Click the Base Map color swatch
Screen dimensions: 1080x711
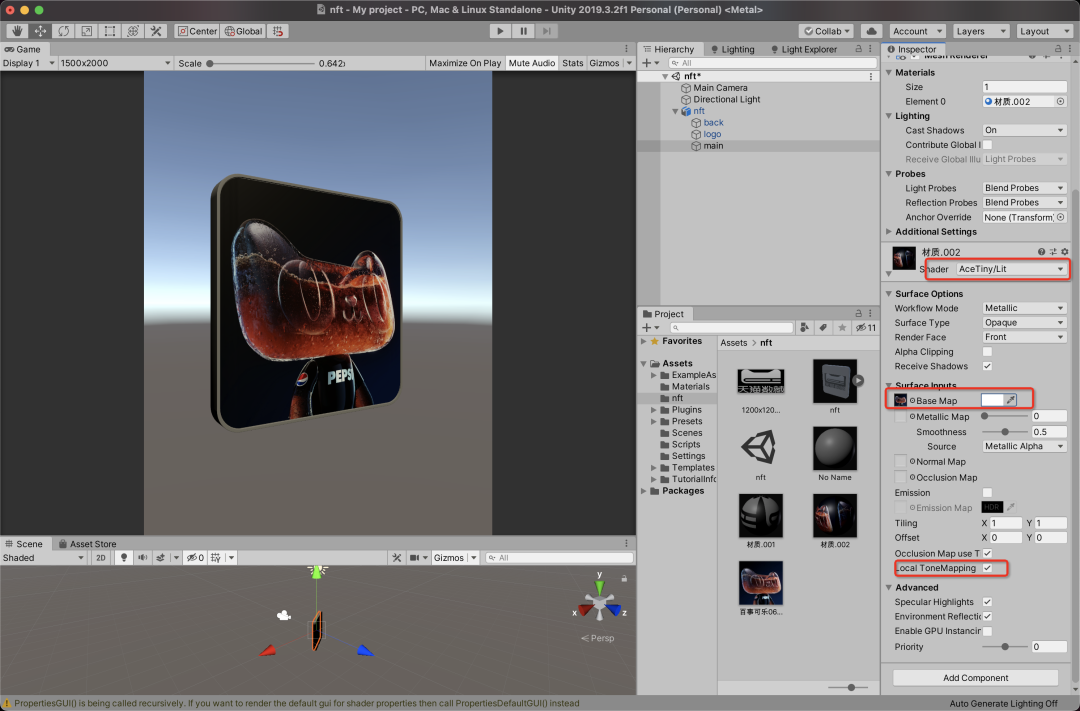pyautogui.click(x=992, y=400)
